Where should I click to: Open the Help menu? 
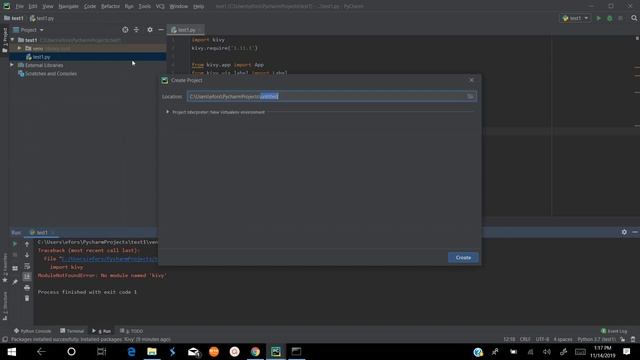198,7
